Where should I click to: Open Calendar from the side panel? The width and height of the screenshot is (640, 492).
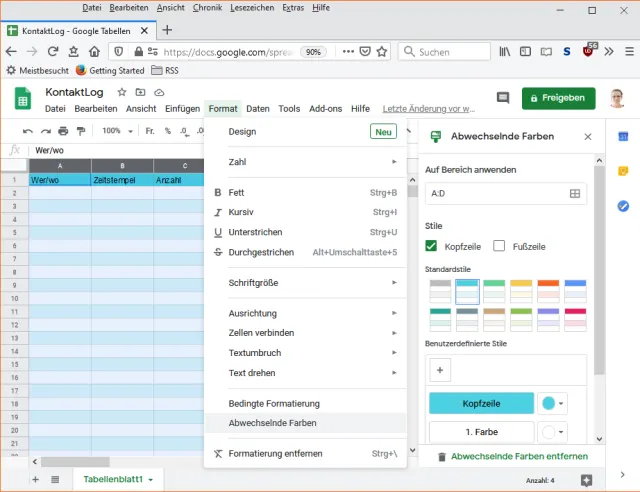pyautogui.click(x=622, y=138)
